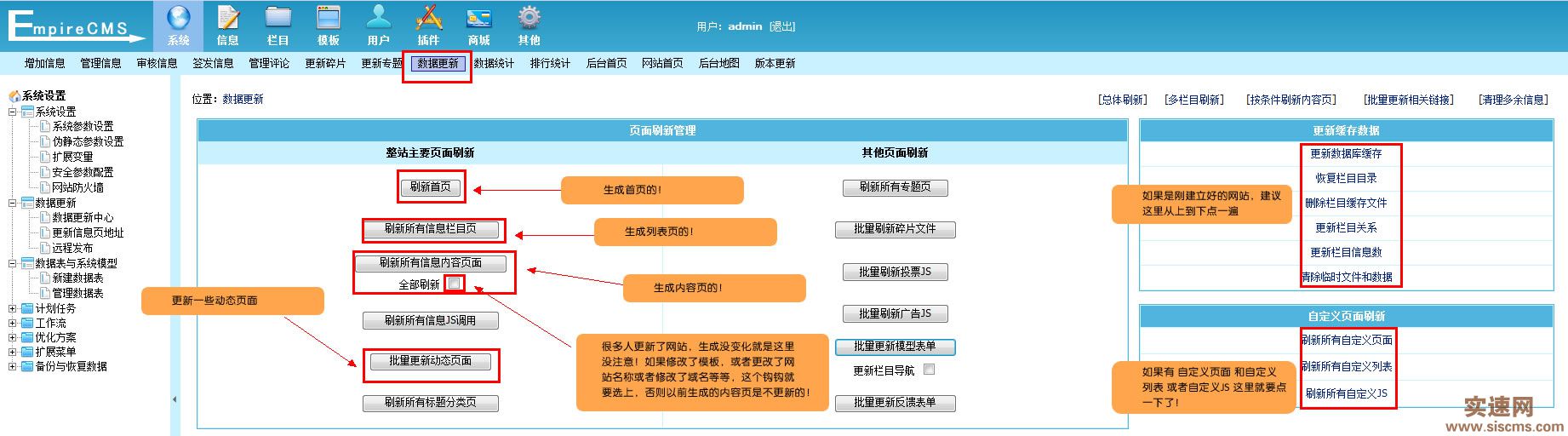This screenshot has width=1568, height=436.
Task: Click the 恢复栏目目录 link
Action: [x=1346, y=179]
